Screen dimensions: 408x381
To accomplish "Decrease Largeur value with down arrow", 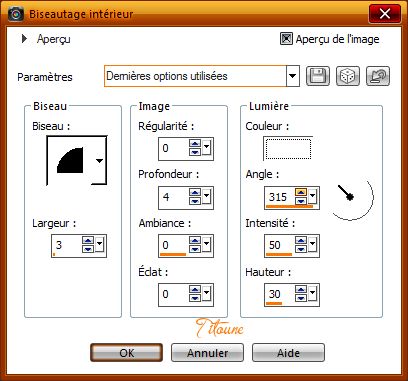I will 88,249.
